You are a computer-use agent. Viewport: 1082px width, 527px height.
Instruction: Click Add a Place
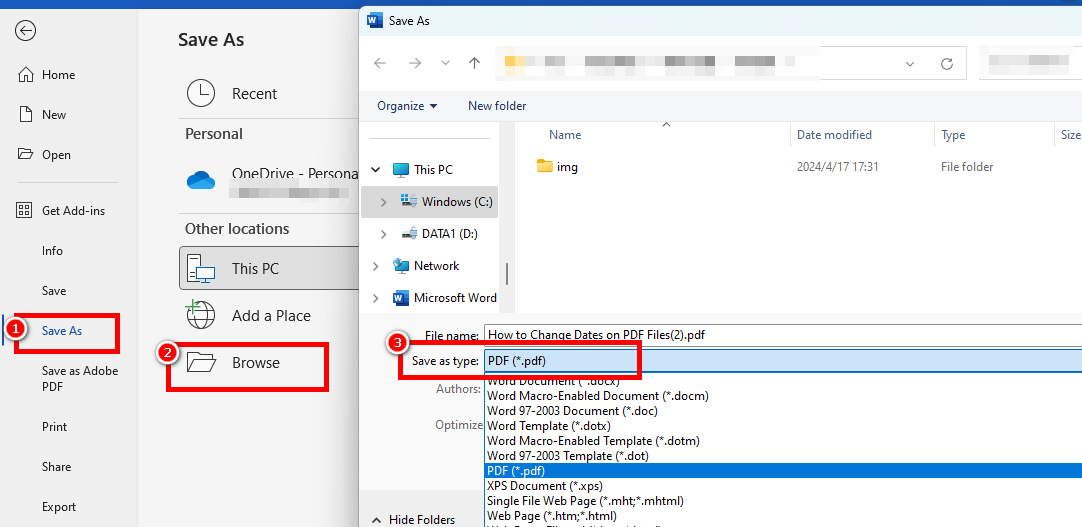269,316
